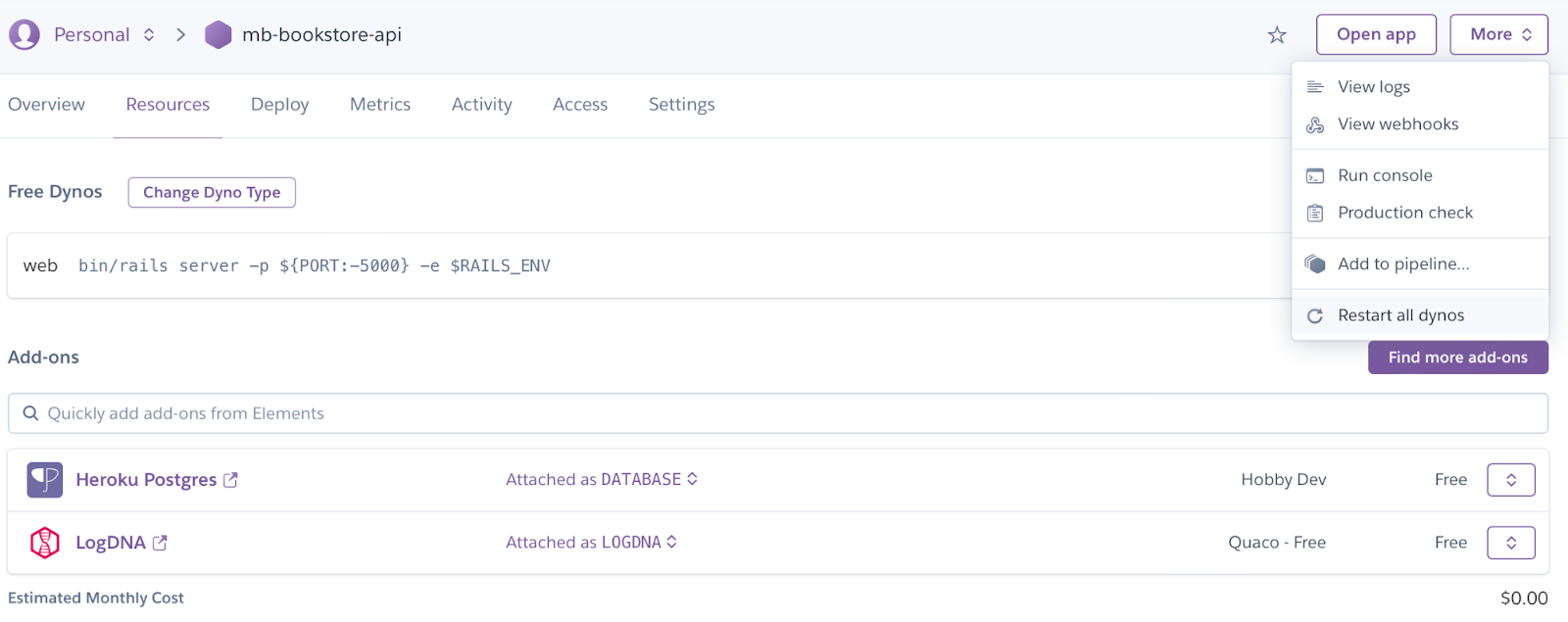This screenshot has width=1568, height=622.
Task: Switch to the Metrics tab
Action: pyautogui.click(x=380, y=105)
